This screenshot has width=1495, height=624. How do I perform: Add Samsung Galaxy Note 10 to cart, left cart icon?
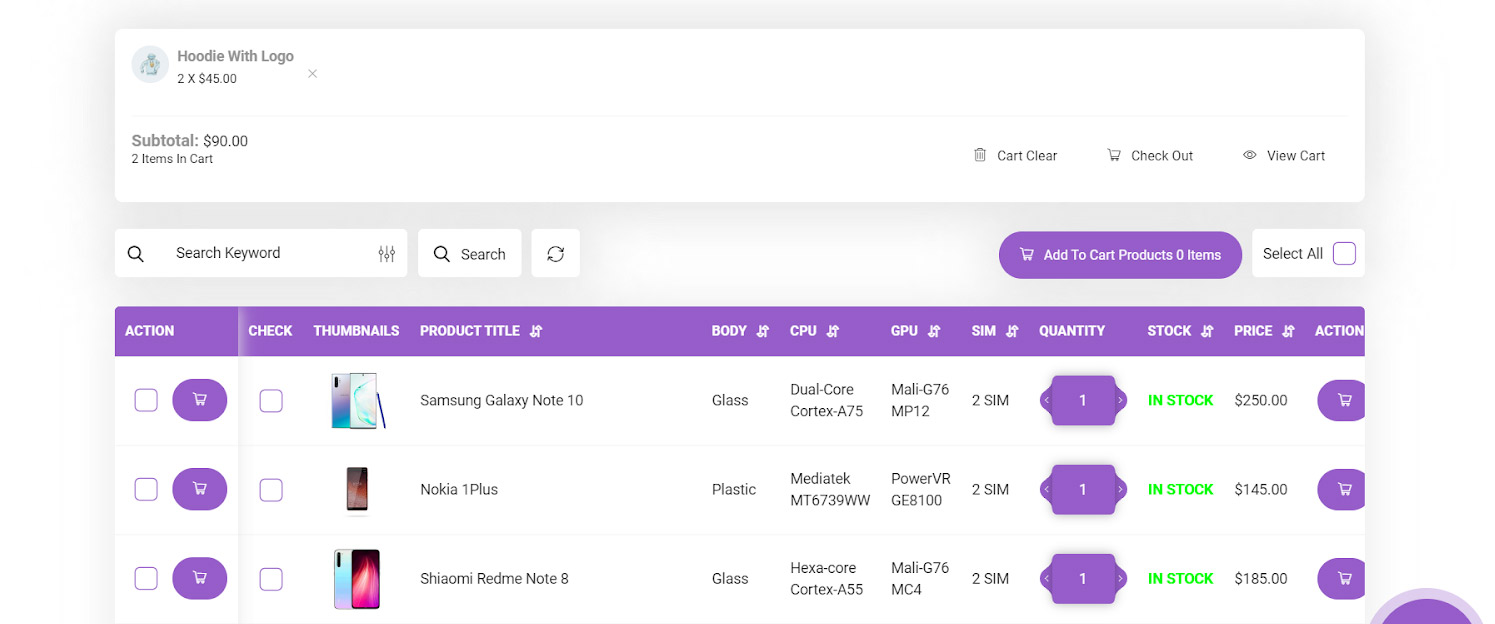(199, 400)
